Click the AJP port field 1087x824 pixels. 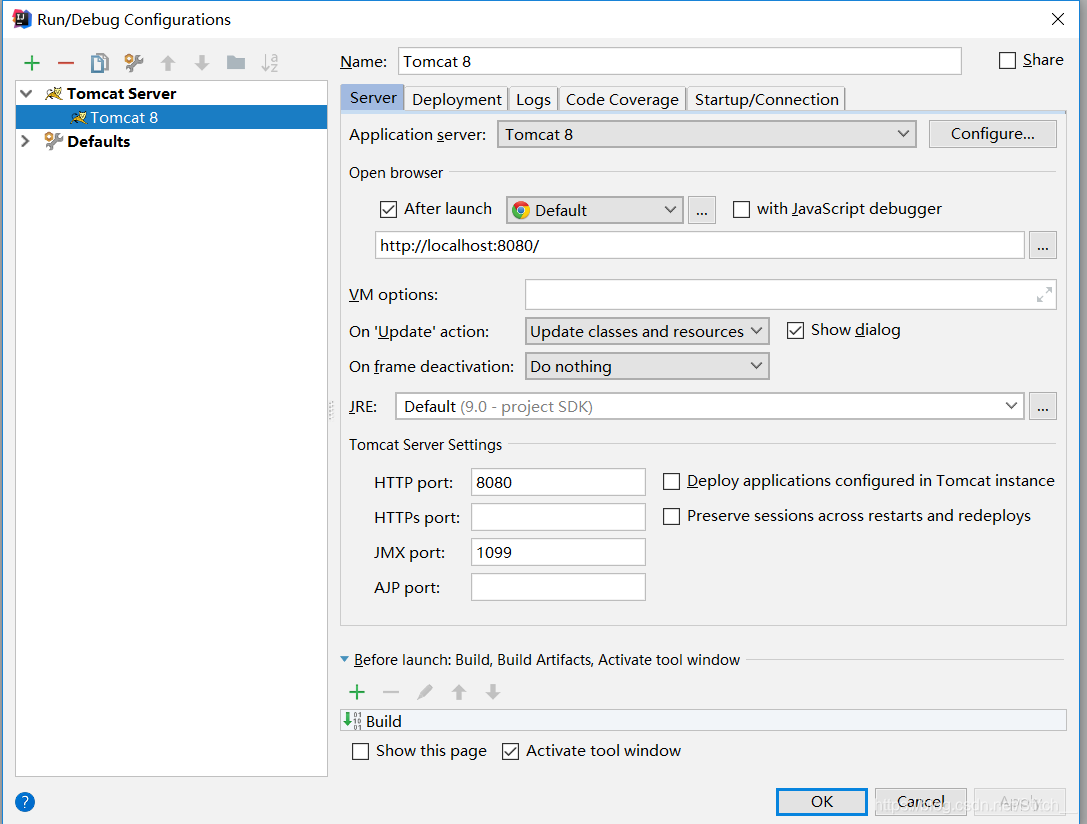pos(558,587)
